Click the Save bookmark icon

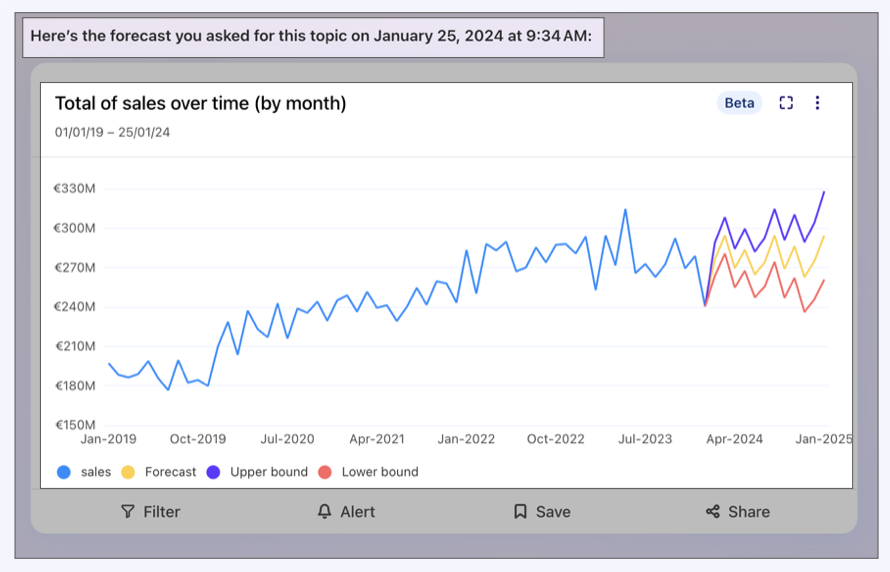coord(520,512)
